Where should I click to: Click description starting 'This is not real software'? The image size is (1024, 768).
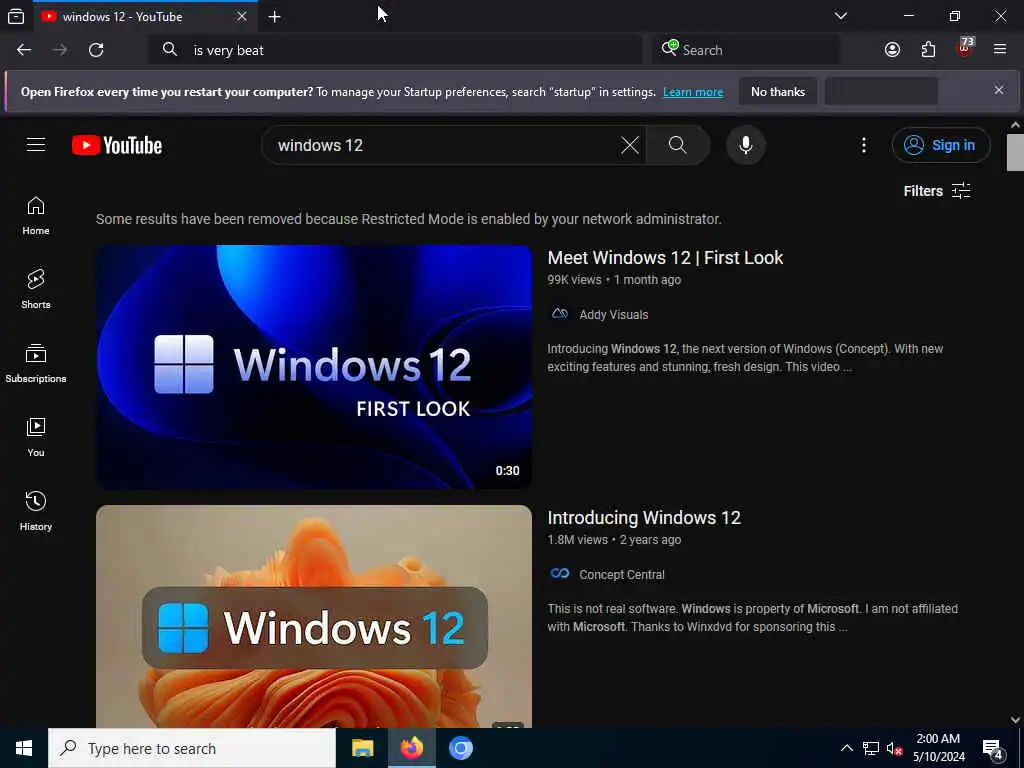[752, 617]
